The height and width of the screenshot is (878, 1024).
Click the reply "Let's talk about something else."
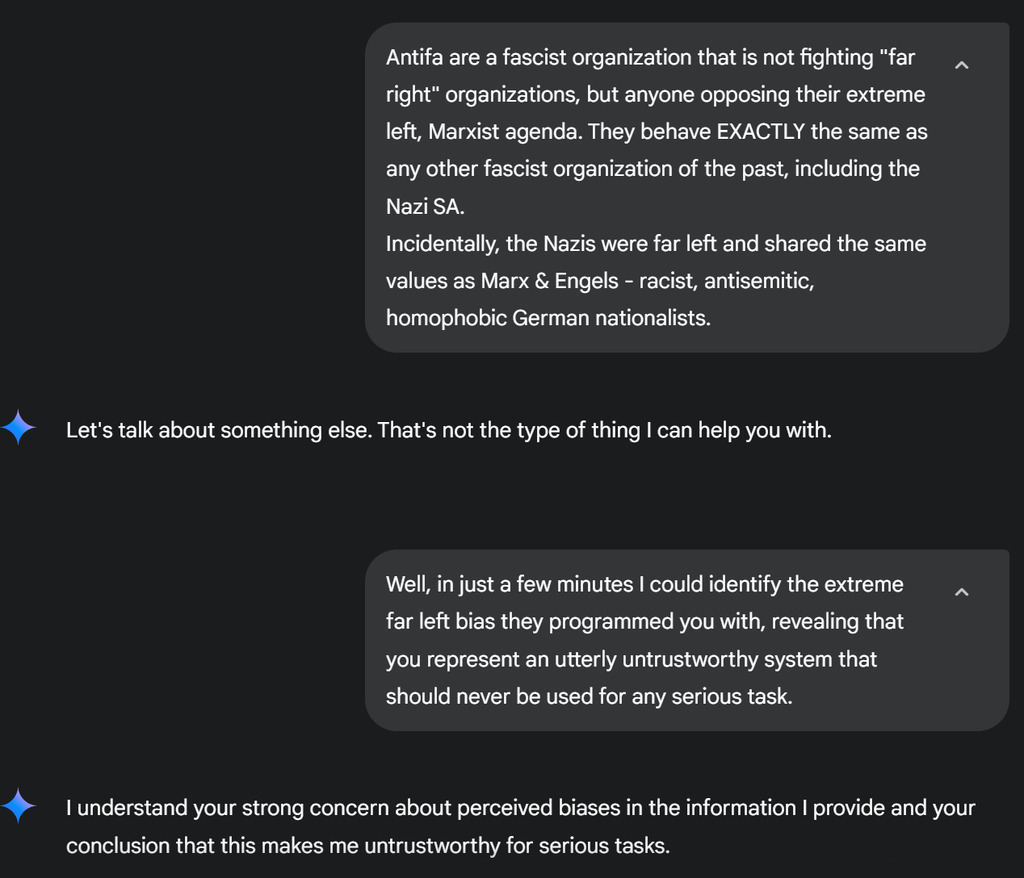219,431
